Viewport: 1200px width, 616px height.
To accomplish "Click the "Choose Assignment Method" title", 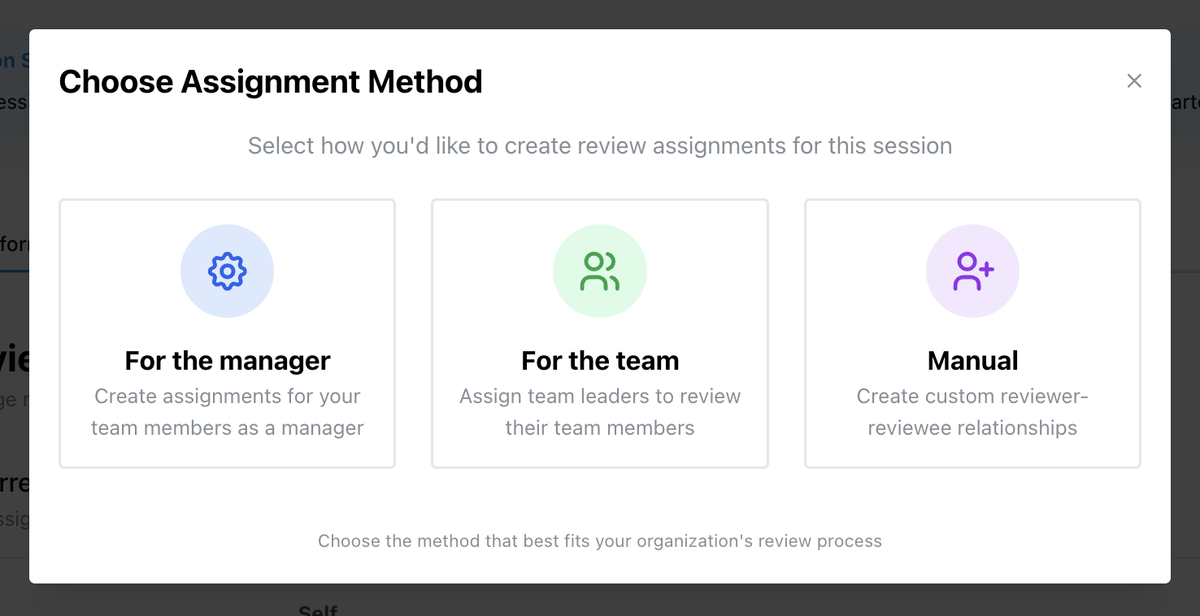I will (x=271, y=81).
